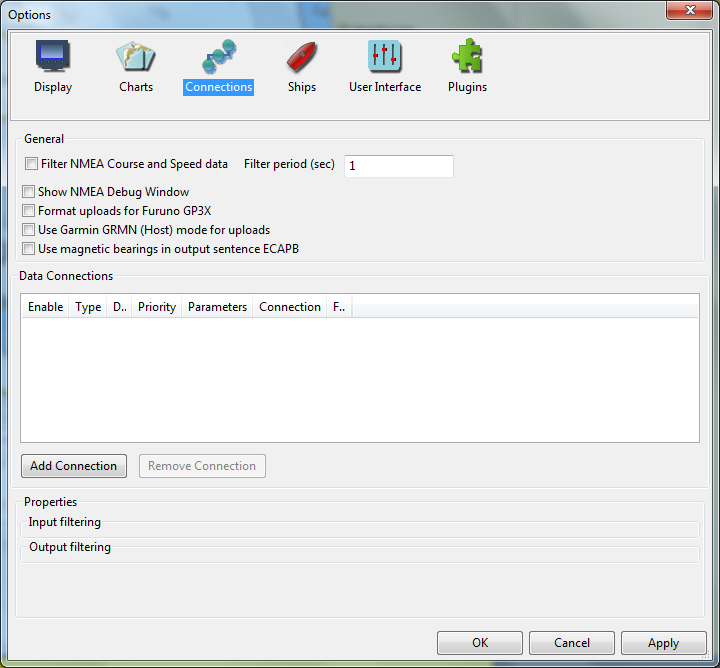Enable Garmin GRMN Host mode for uploads

click(29, 230)
